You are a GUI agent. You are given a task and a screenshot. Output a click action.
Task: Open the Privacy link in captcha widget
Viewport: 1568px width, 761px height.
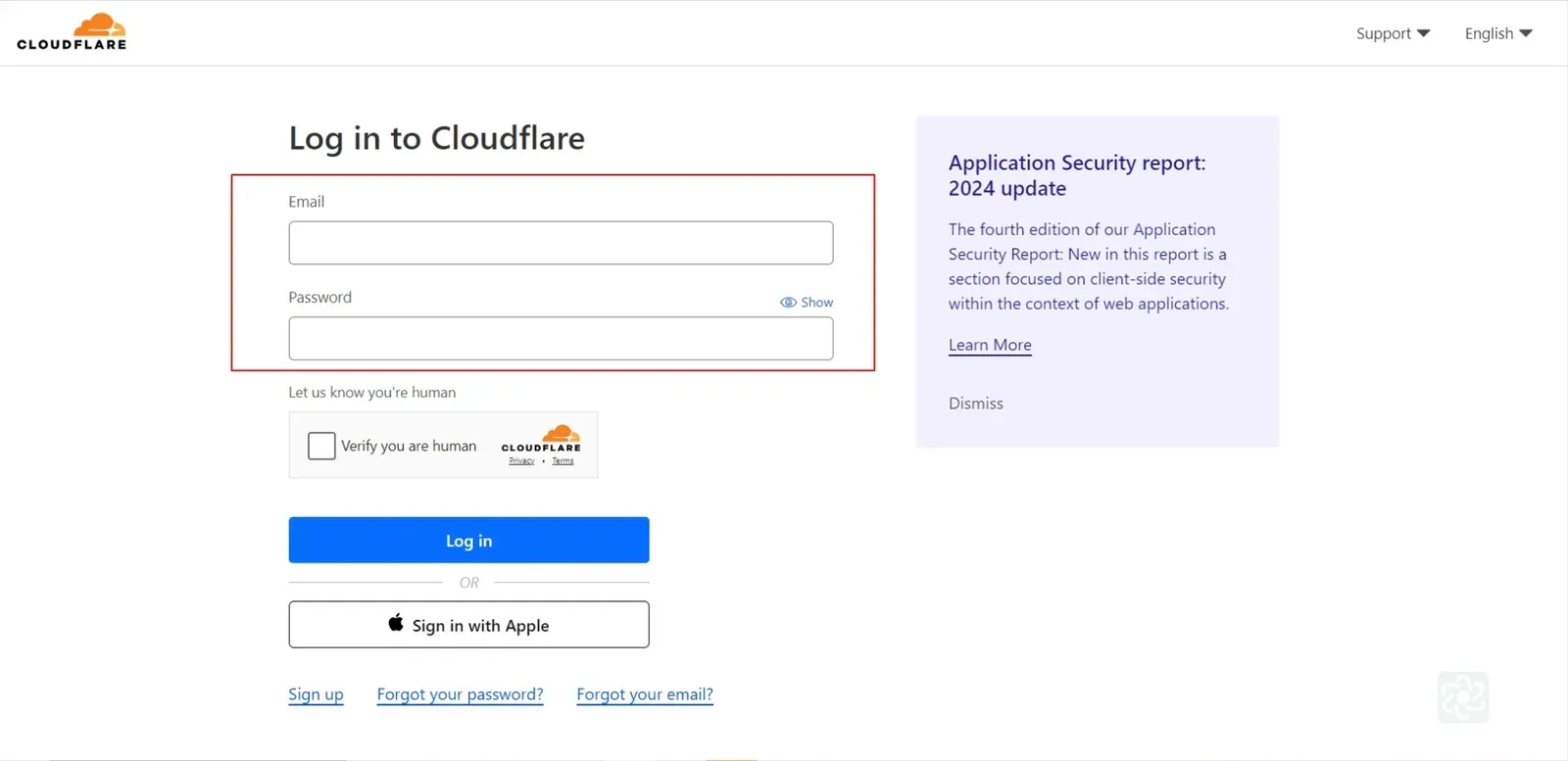pyautogui.click(x=521, y=460)
